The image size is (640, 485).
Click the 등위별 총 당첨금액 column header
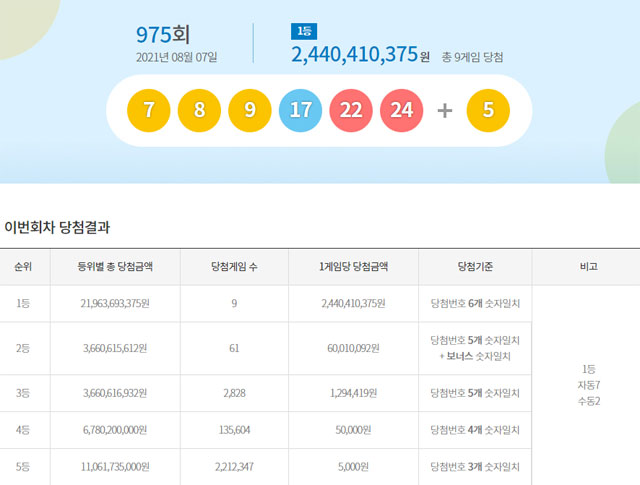[115, 267]
